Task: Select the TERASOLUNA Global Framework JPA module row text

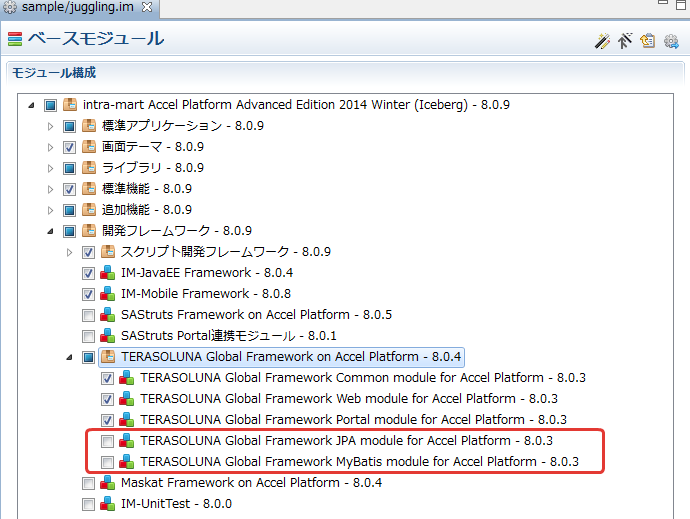Action: (x=346, y=441)
